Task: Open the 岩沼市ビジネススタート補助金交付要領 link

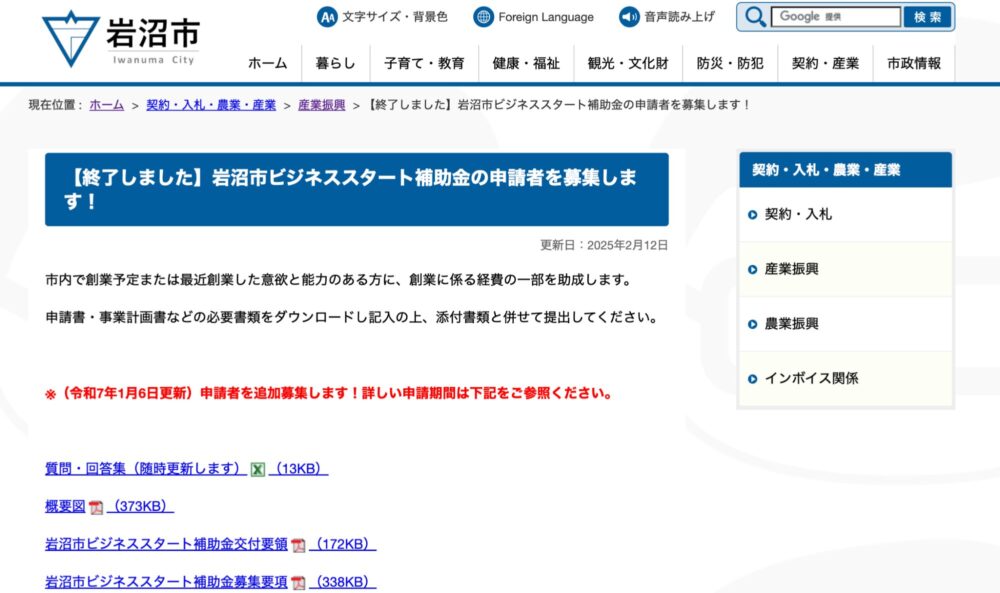Action: pyautogui.click(x=166, y=544)
